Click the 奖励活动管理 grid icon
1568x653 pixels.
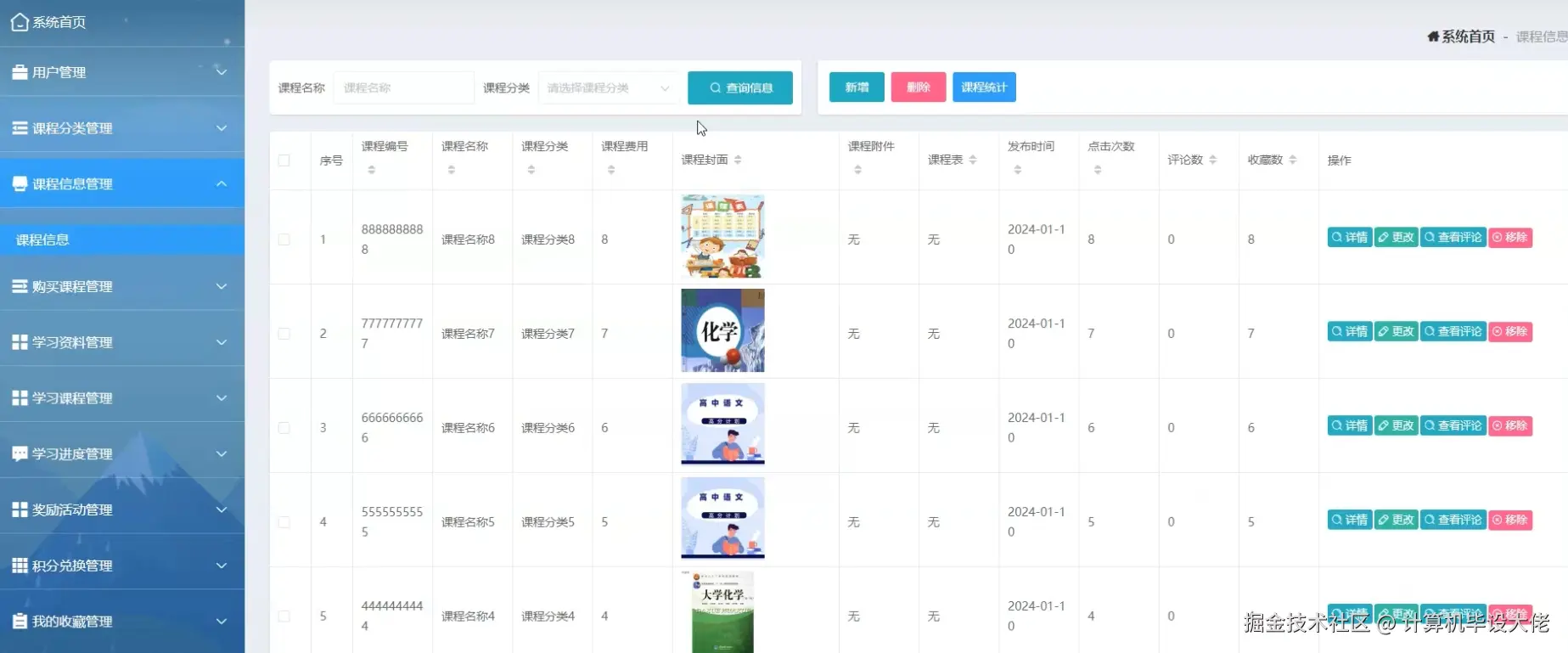tap(20, 509)
